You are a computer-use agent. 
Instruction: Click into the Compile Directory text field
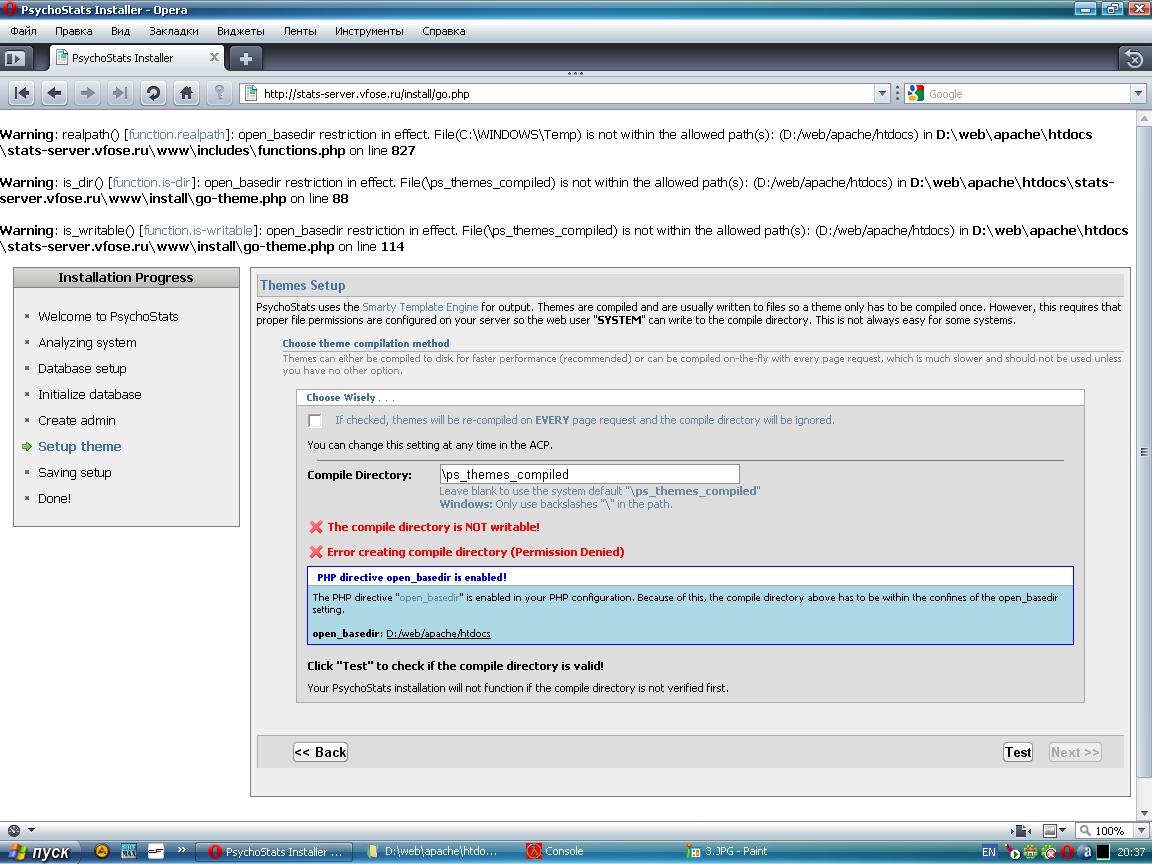(x=589, y=475)
